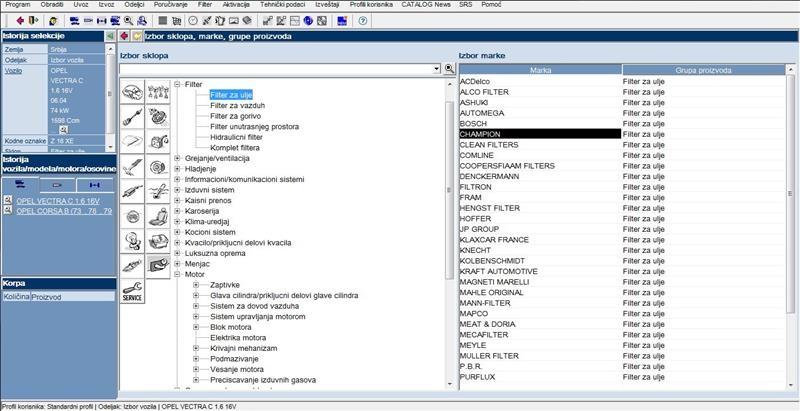Open the OPEL CORSA B history link
The height and width of the screenshot is (411, 800).
64,211
